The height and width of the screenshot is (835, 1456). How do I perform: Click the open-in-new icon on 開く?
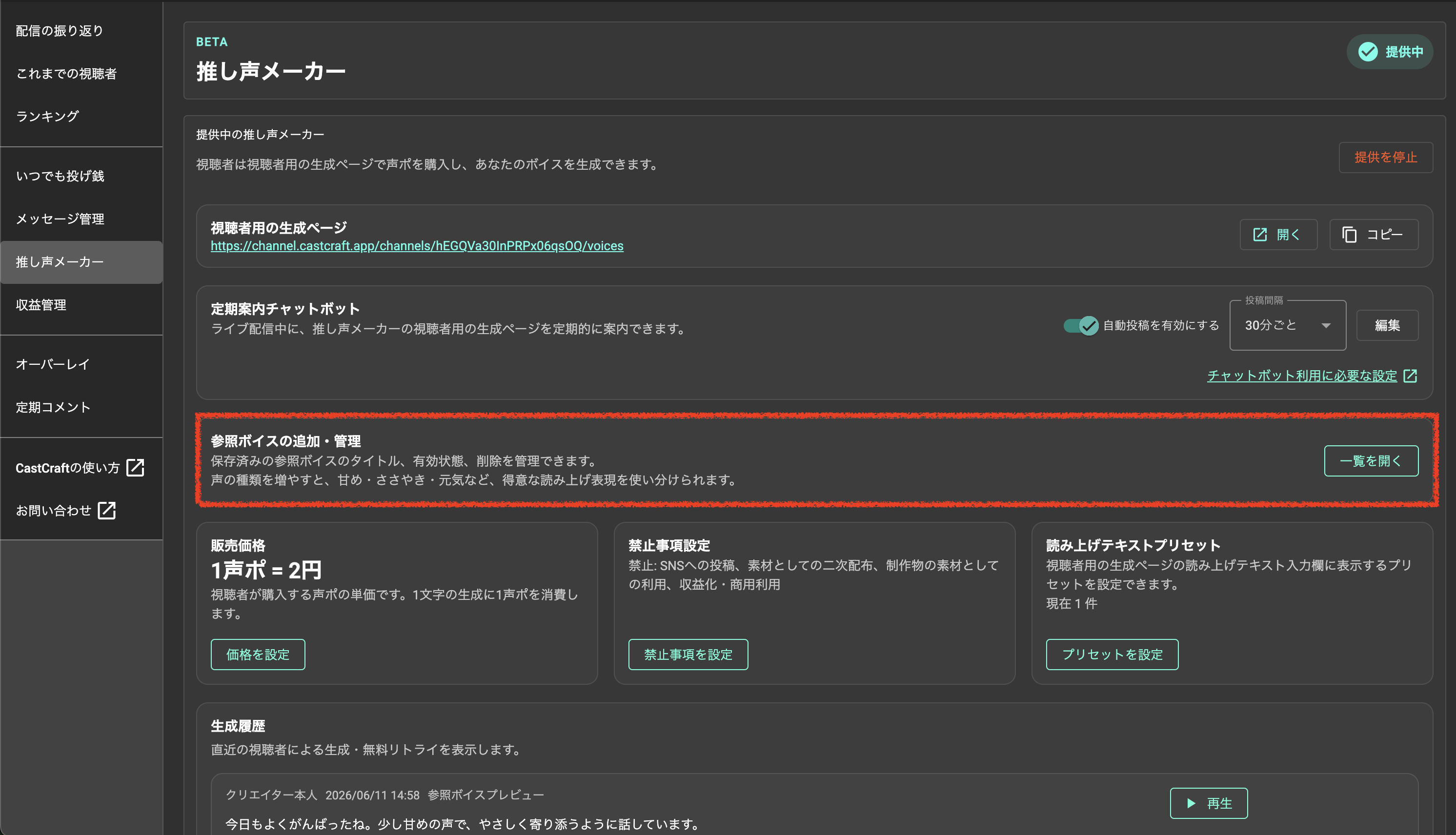pos(1260,235)
